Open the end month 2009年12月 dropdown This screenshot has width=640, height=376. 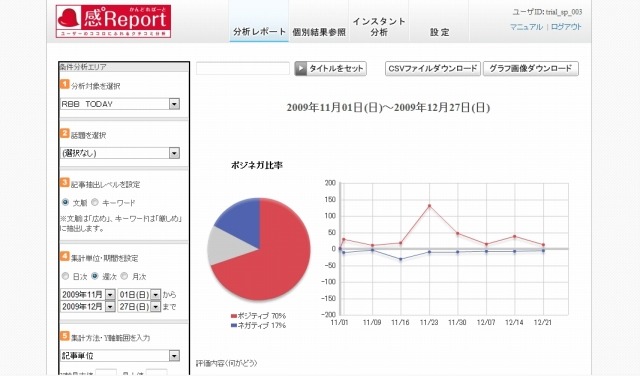[x=88, y=306]
